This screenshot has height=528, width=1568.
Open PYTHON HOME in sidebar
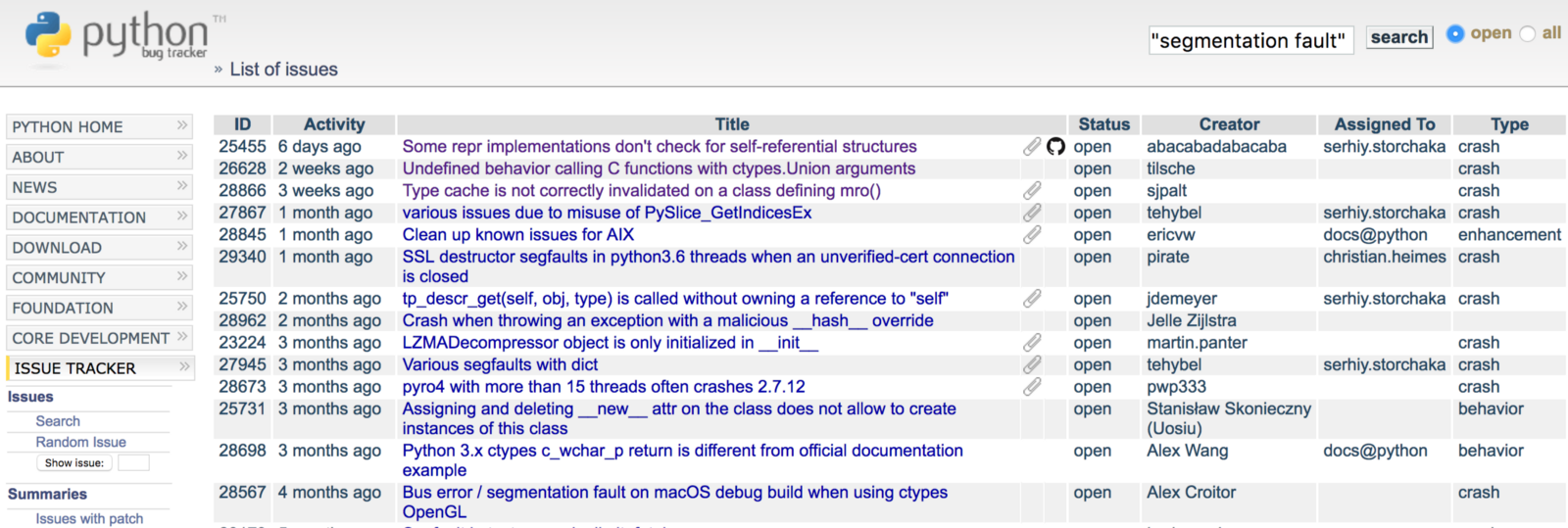pos(68,127)
